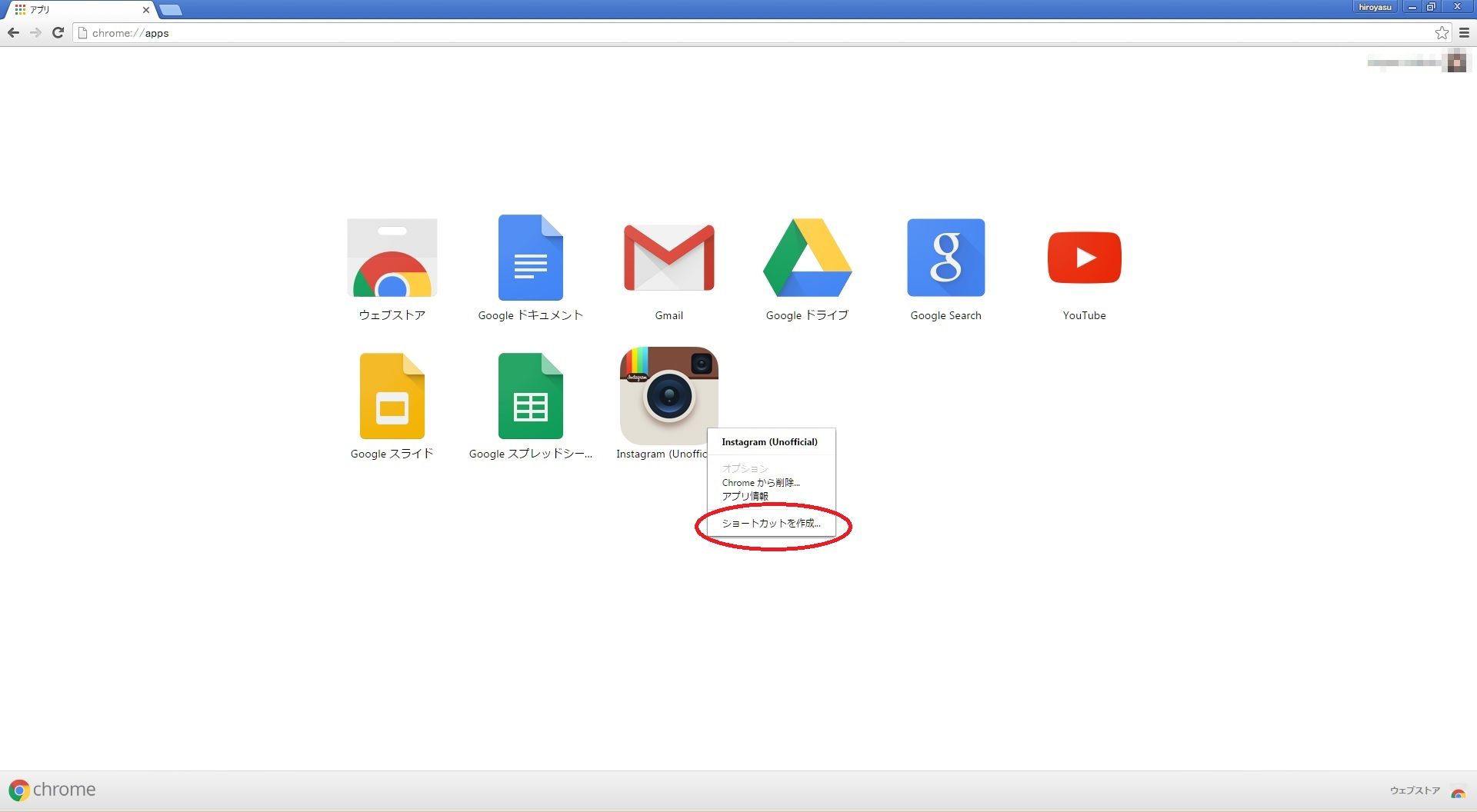Screen dimensions: 1477x812
Task: Click the Google ドキュメント label text
Action: (531, 315)
